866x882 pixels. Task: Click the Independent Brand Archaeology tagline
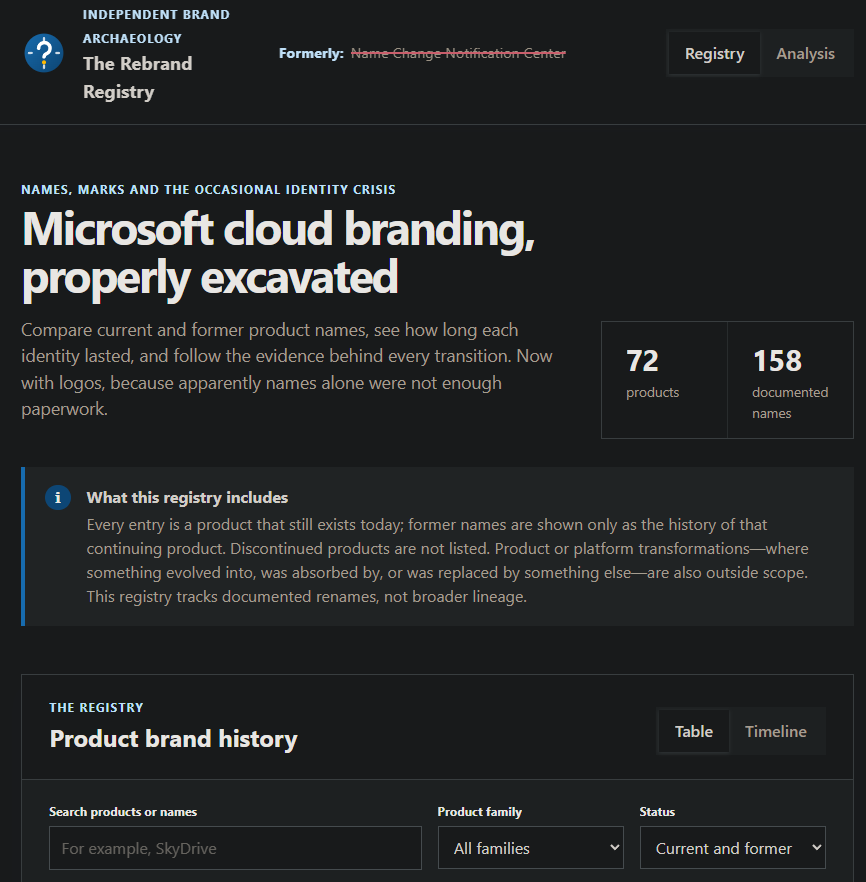pyautogui.click(x=156, y=26)
